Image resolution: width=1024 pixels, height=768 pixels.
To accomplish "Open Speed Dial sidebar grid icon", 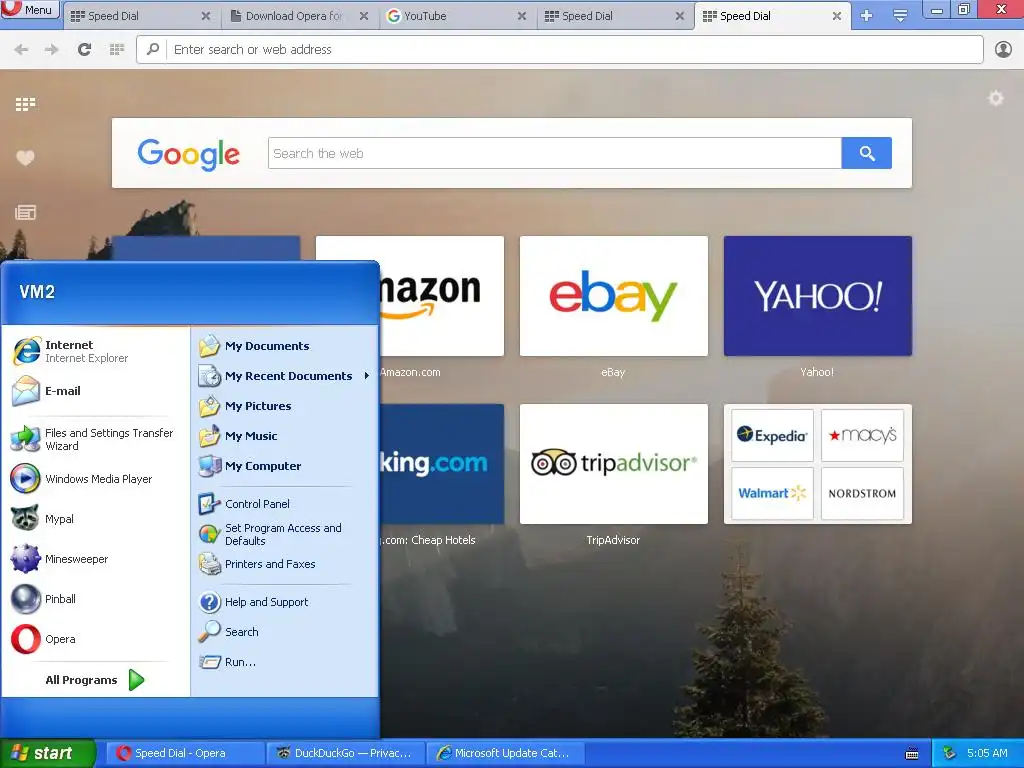I will point(25,104).
